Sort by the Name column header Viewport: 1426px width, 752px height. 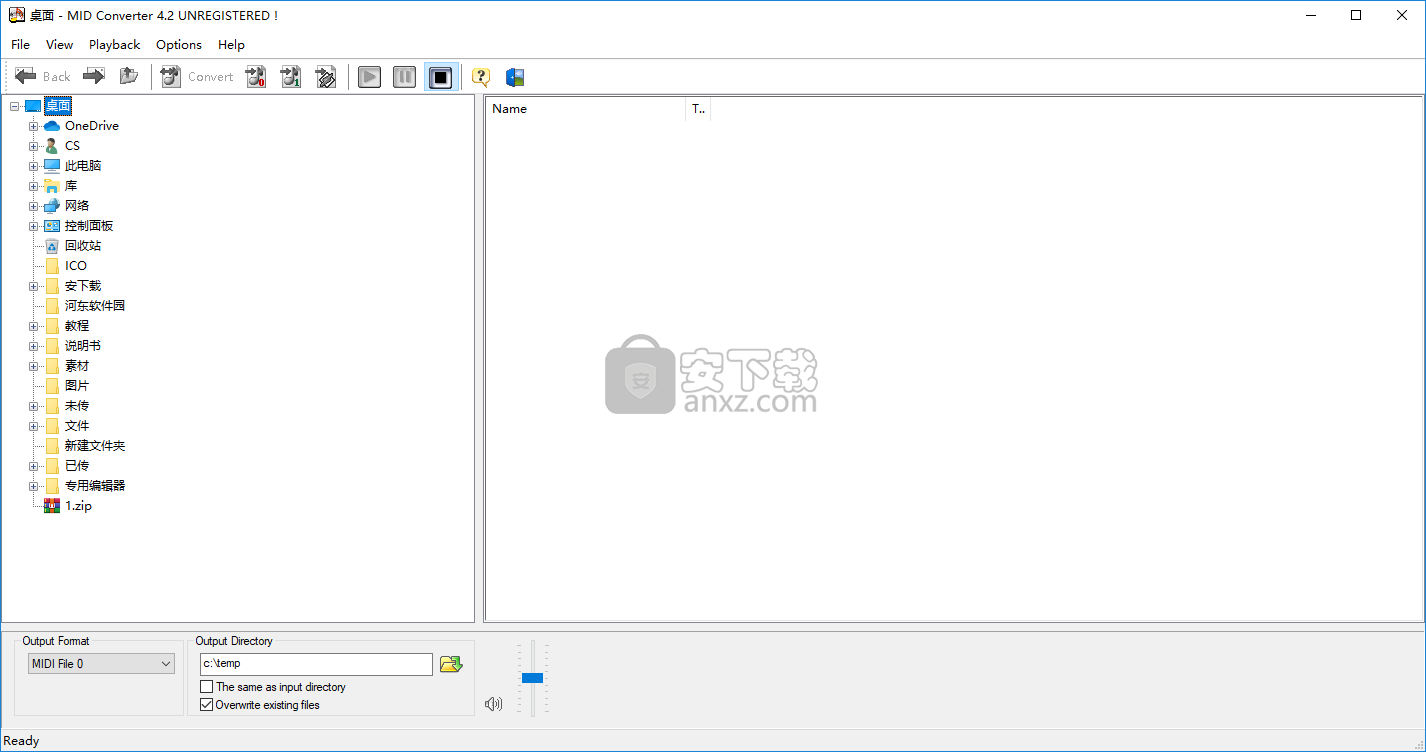click(x=586, y=109)
